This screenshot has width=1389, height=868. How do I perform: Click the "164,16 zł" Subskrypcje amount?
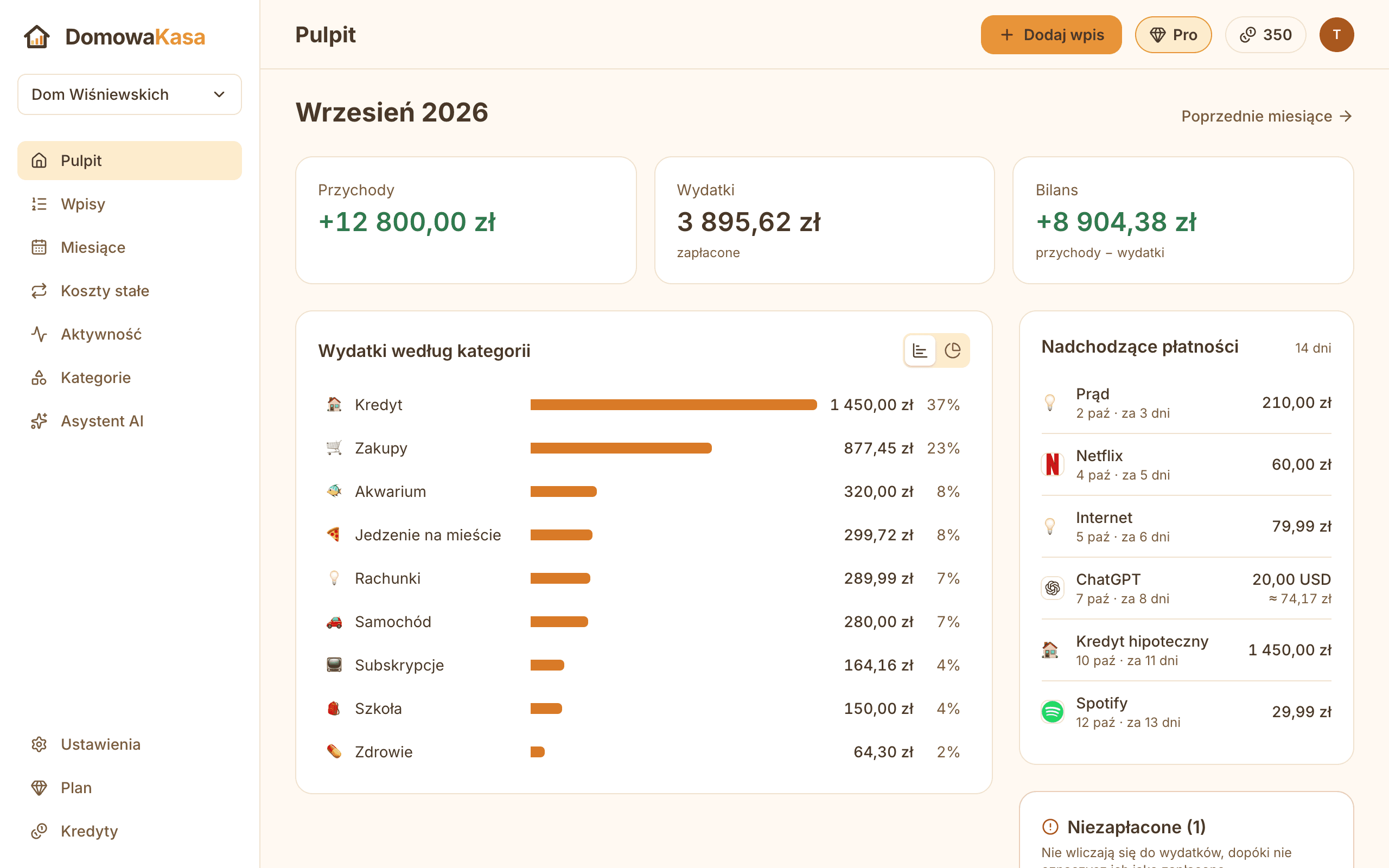pos(878,665)
